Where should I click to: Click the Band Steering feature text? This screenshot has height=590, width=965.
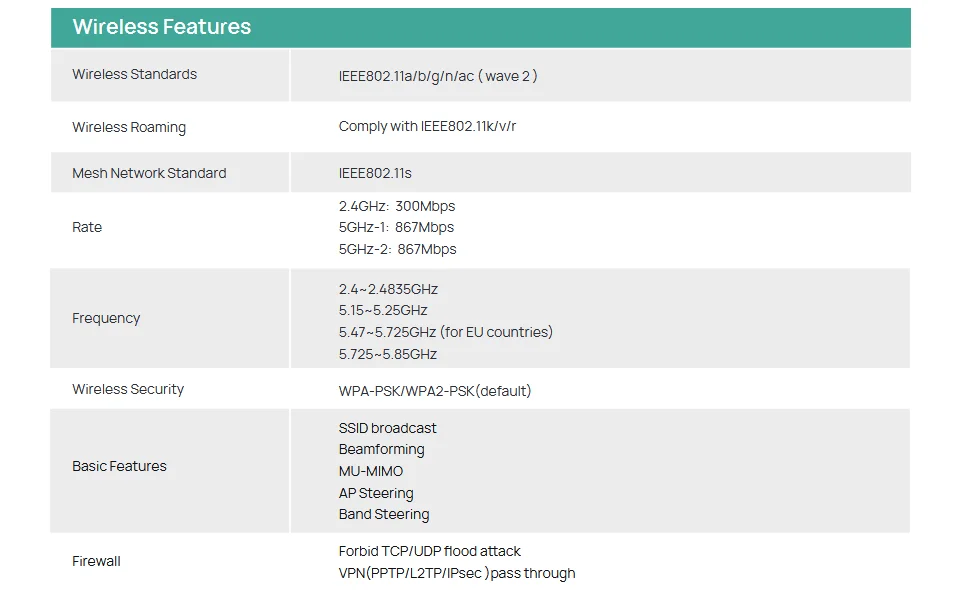point(384,514)
